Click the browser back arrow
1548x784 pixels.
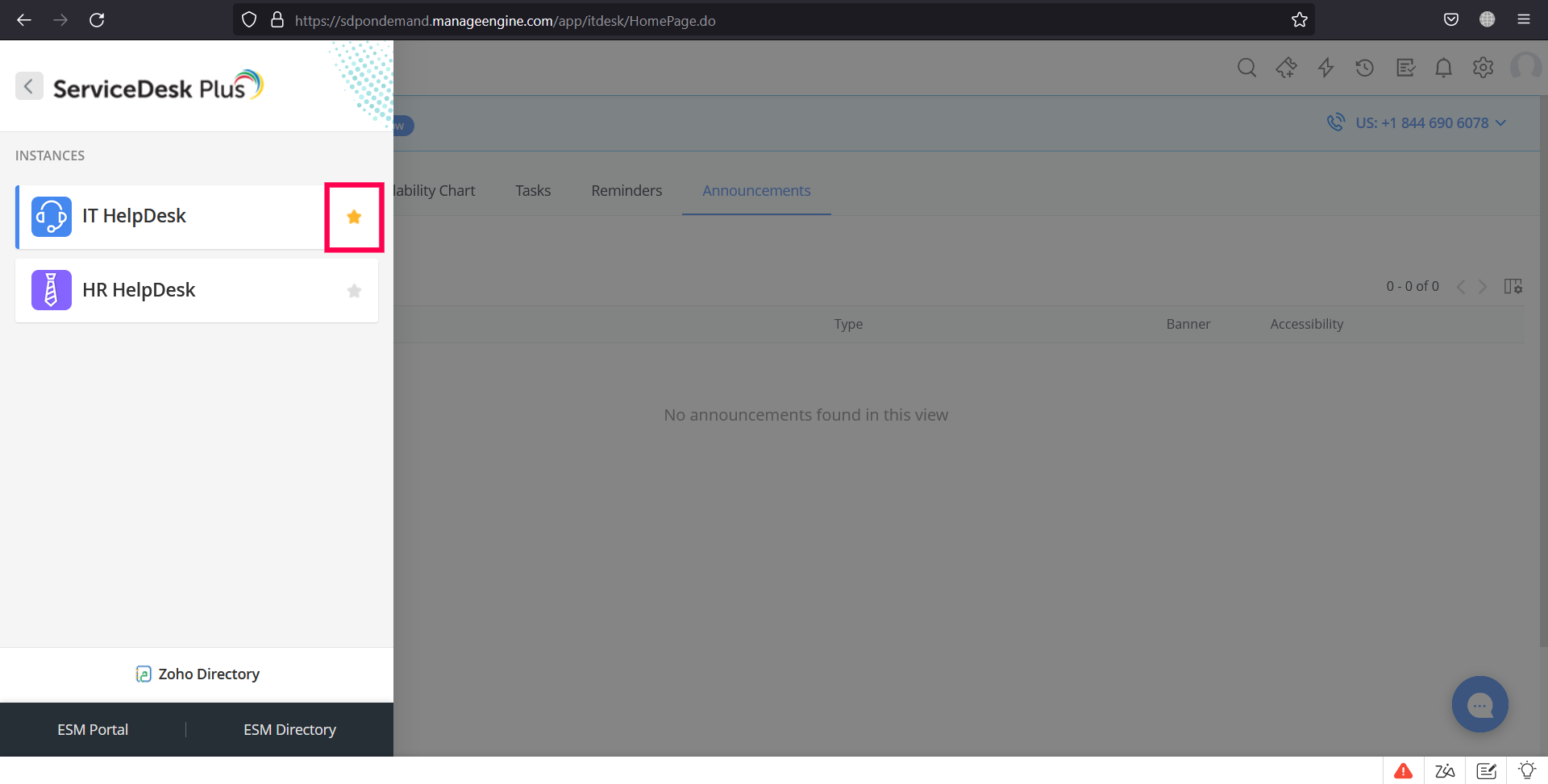(24, 20)
